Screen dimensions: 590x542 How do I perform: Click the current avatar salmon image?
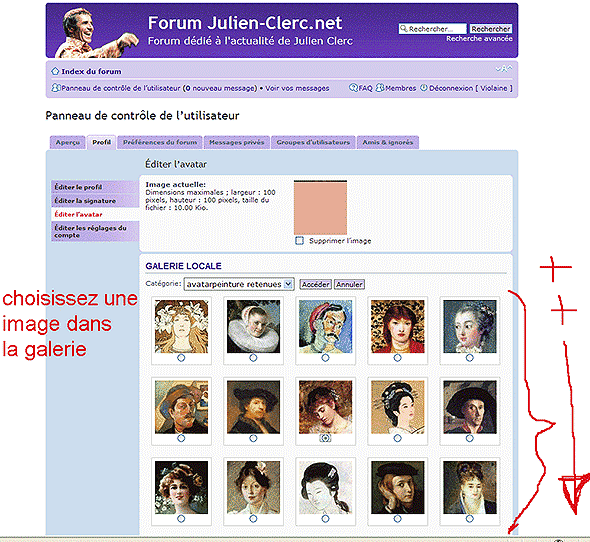point(320,208)
